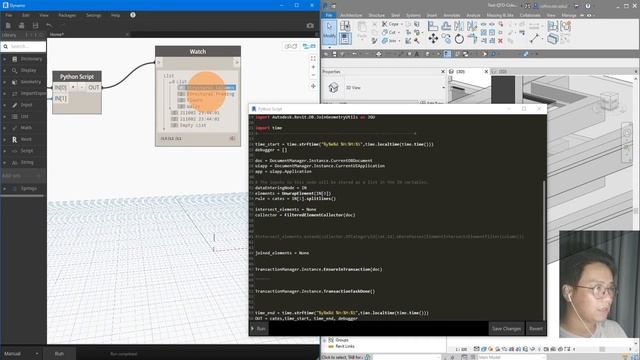The image size is (640, 360).
Task: Click the Move tool in Revit ribbon
Action: point(433,38)
